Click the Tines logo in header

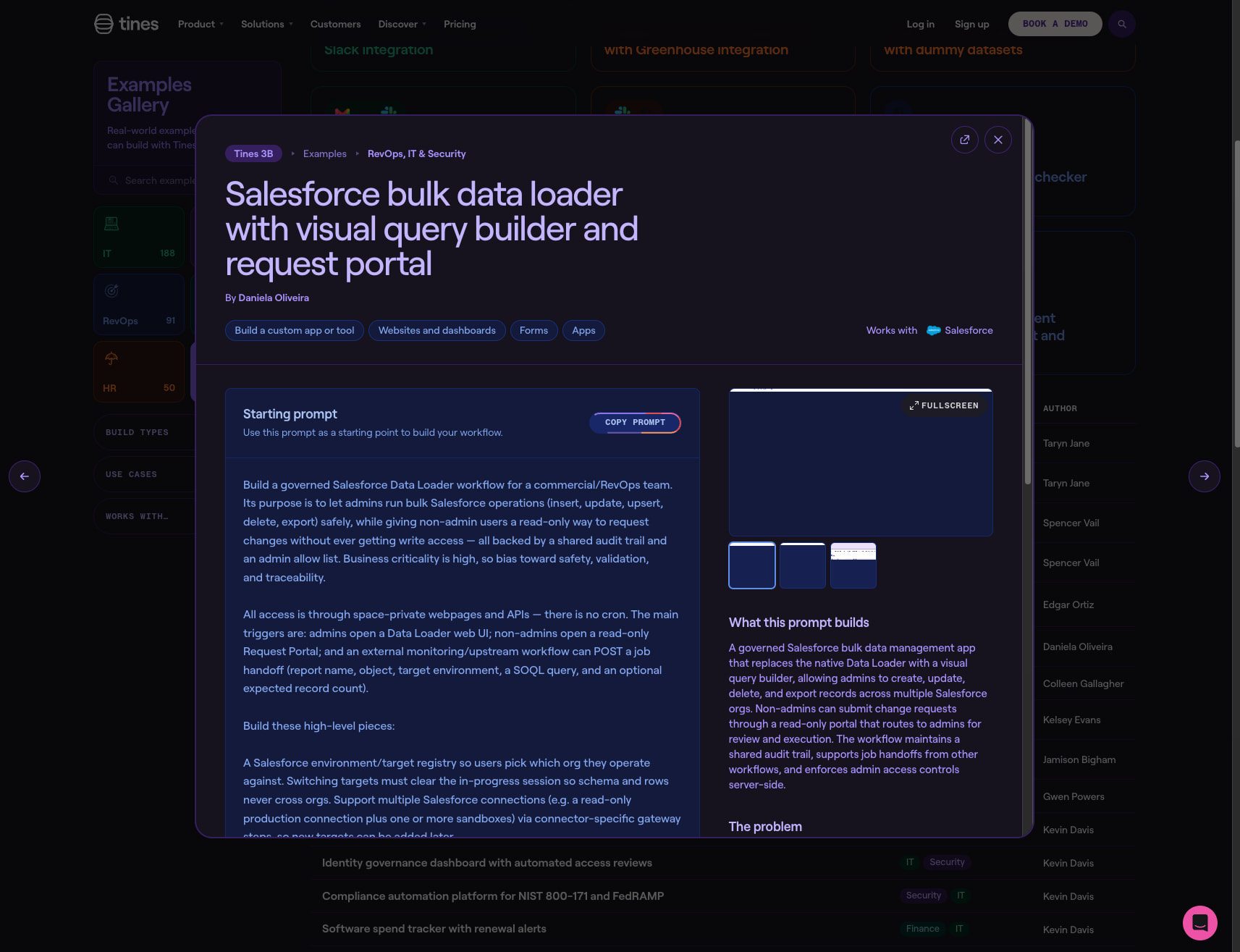tap(127, 24)
